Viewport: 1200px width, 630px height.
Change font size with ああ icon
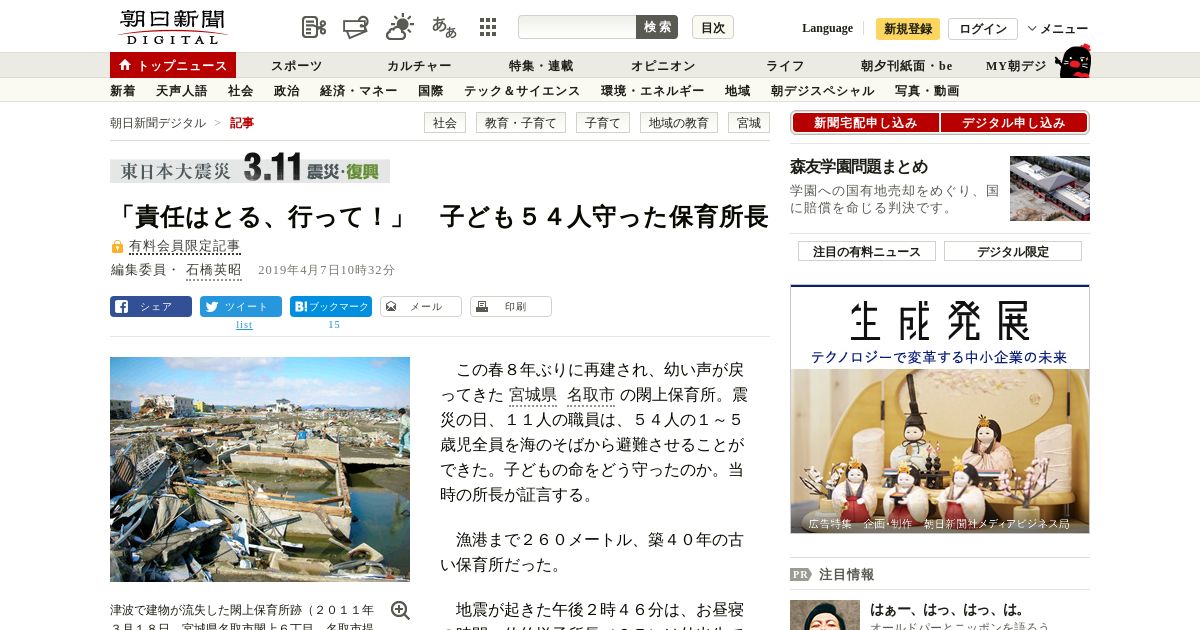pos(444,27)
